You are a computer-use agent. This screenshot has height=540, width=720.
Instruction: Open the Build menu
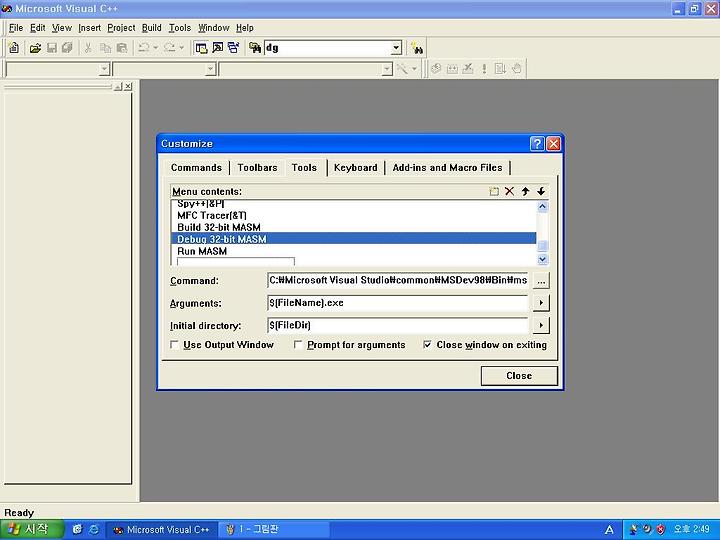[x=152, y=28]
